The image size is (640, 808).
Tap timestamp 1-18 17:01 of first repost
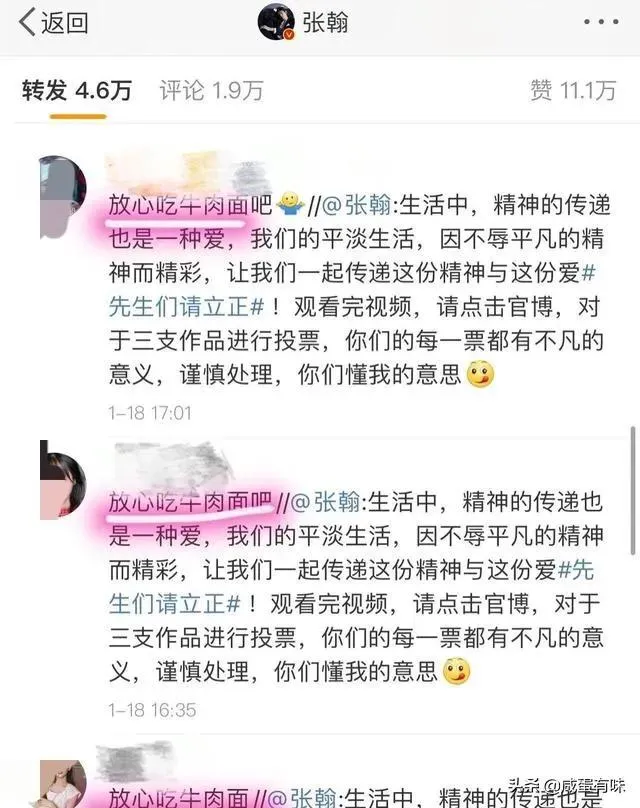150,413
